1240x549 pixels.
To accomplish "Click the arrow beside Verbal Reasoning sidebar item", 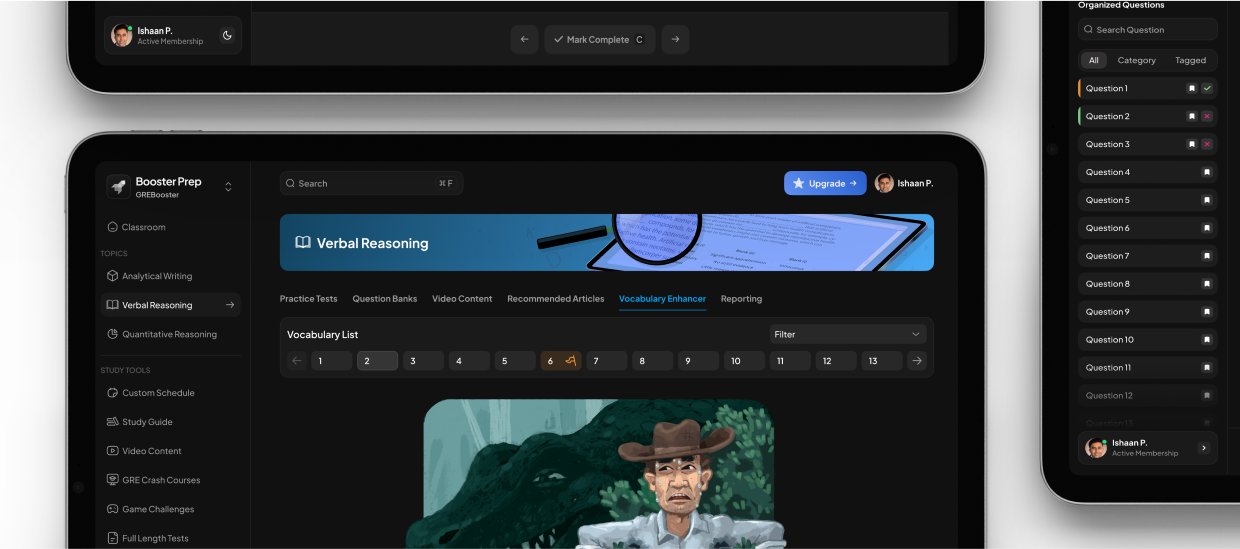I will (230, 305).
